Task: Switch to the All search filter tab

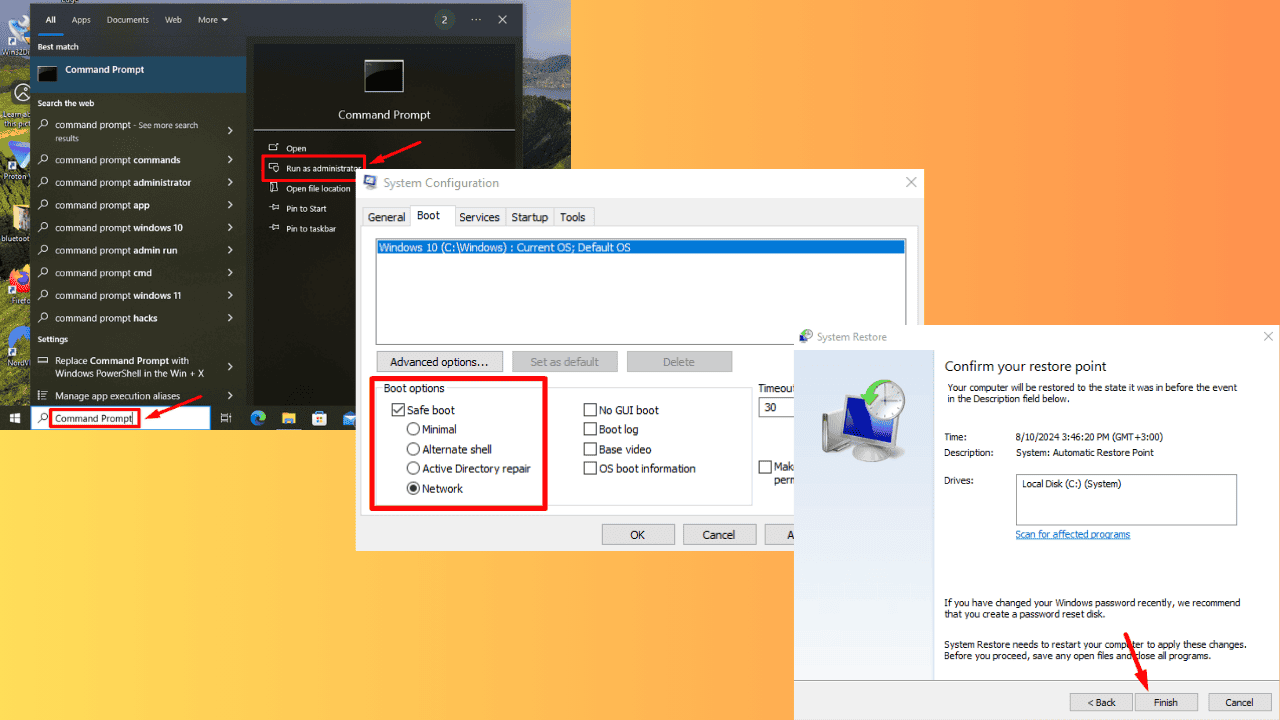Action: coord(50,19)
